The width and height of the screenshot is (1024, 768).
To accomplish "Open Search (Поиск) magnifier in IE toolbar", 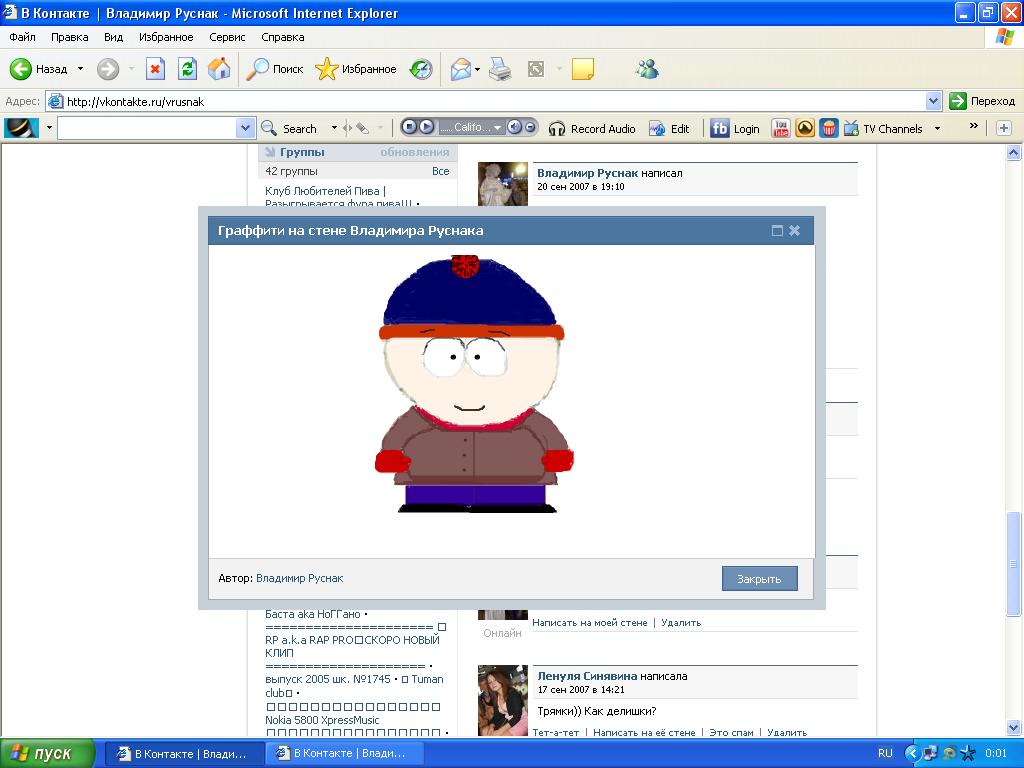I will tap(274, 69).
